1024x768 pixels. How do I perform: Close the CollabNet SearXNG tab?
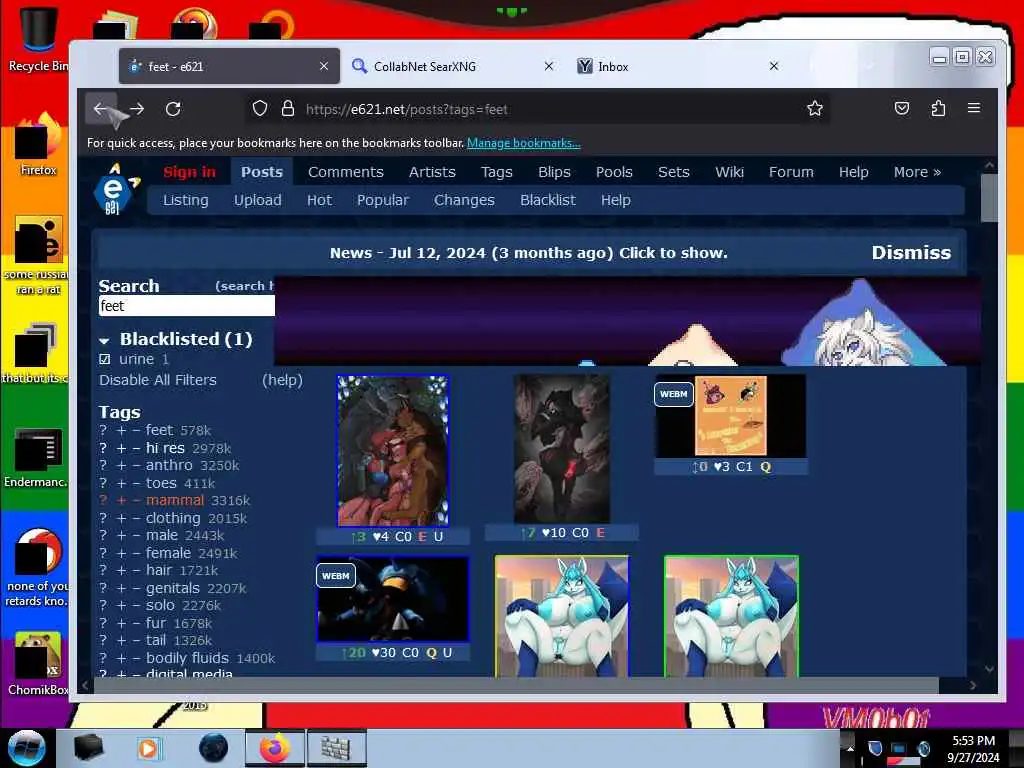coord(549,66)
